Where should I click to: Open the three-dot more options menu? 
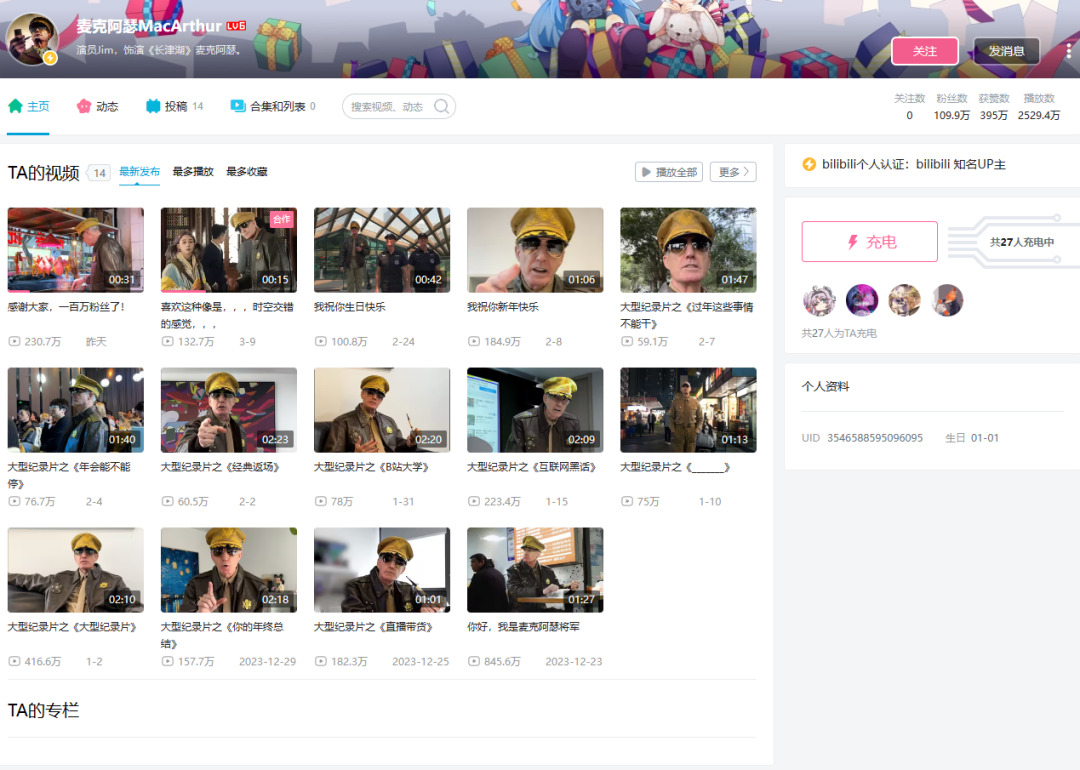click(1069, 50)
